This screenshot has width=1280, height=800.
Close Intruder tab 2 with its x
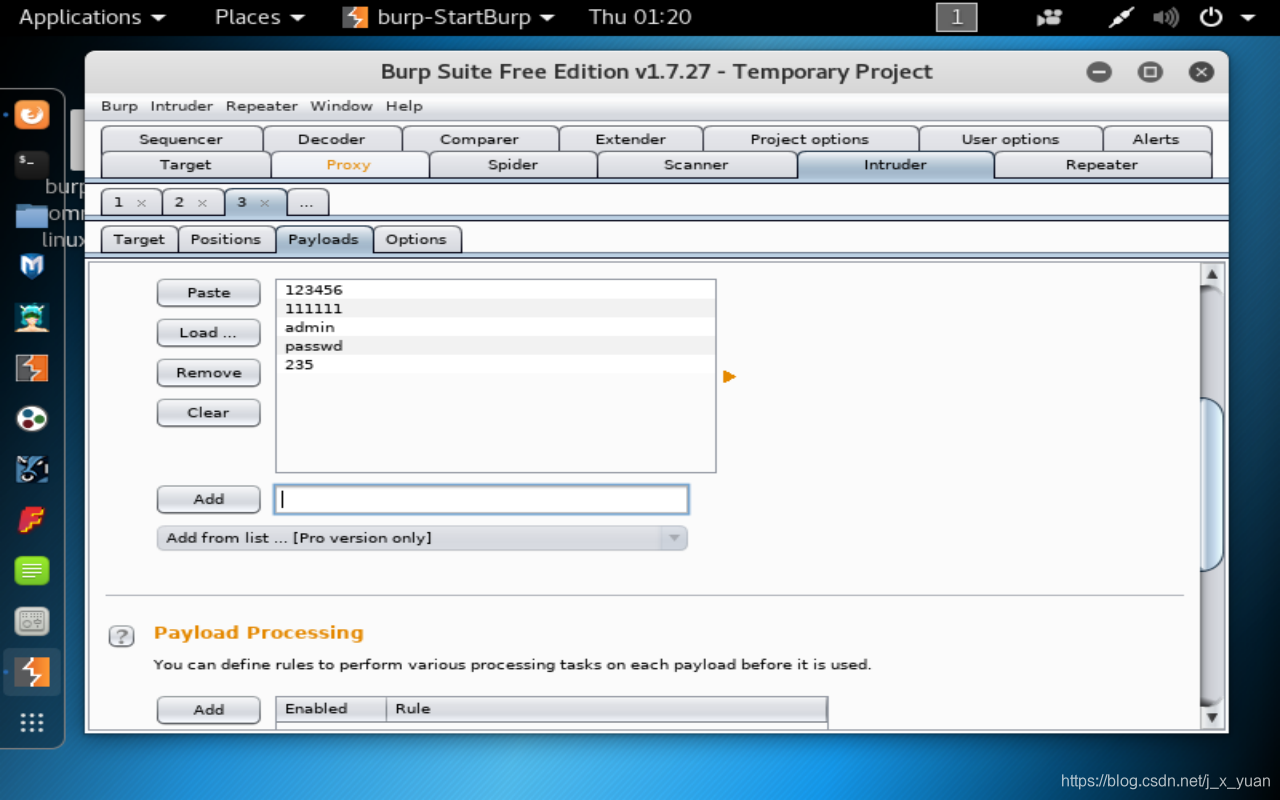202,203
